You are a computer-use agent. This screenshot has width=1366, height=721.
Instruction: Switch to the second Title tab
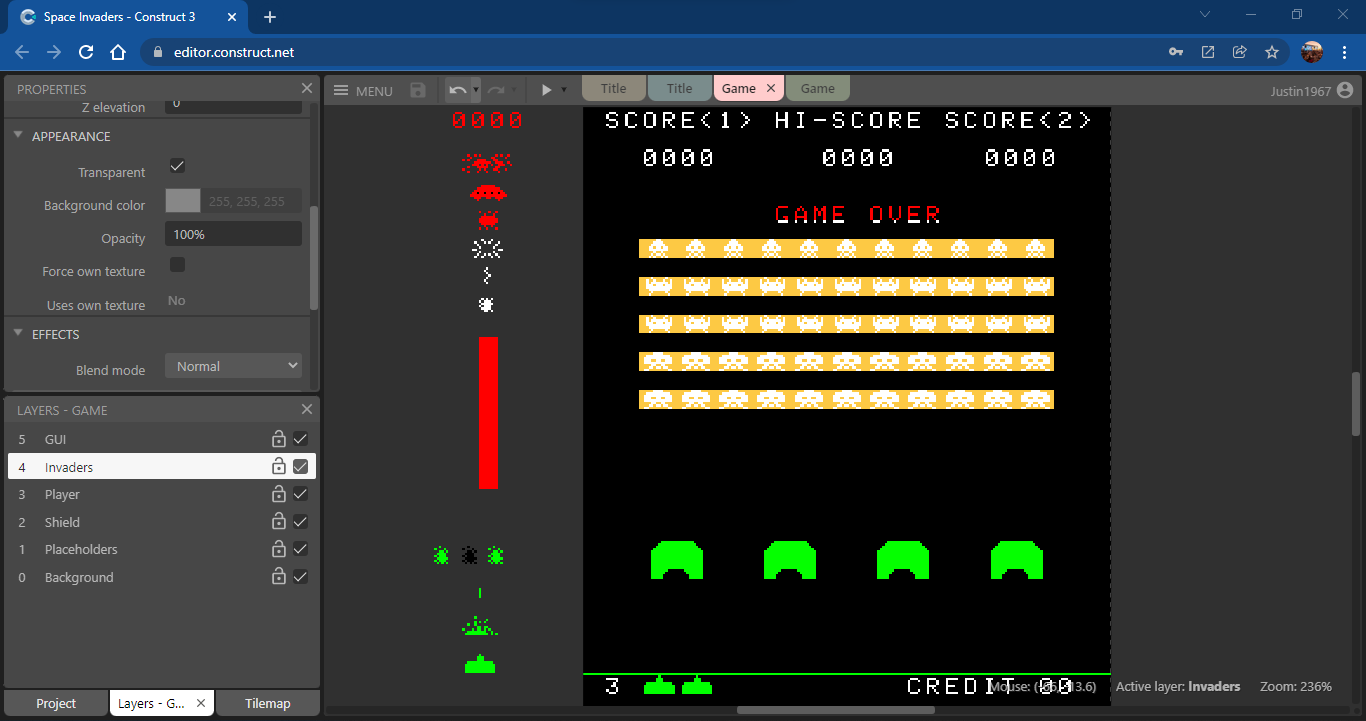(680, 88)
